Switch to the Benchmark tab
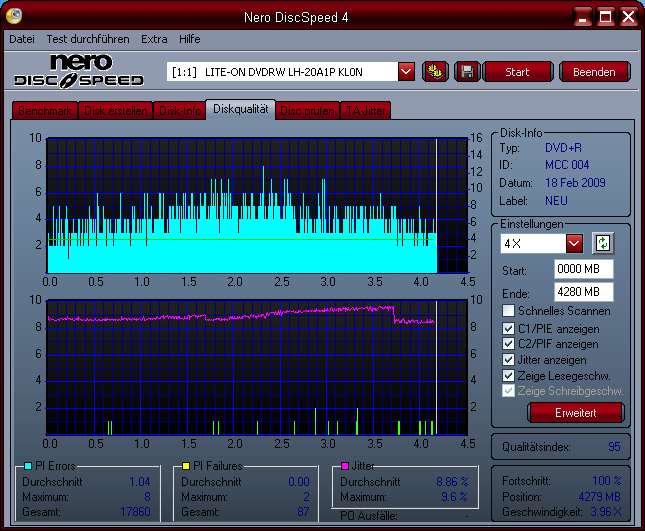The height and width of the screenshot is (531, 645). click(x=45, y=111)
